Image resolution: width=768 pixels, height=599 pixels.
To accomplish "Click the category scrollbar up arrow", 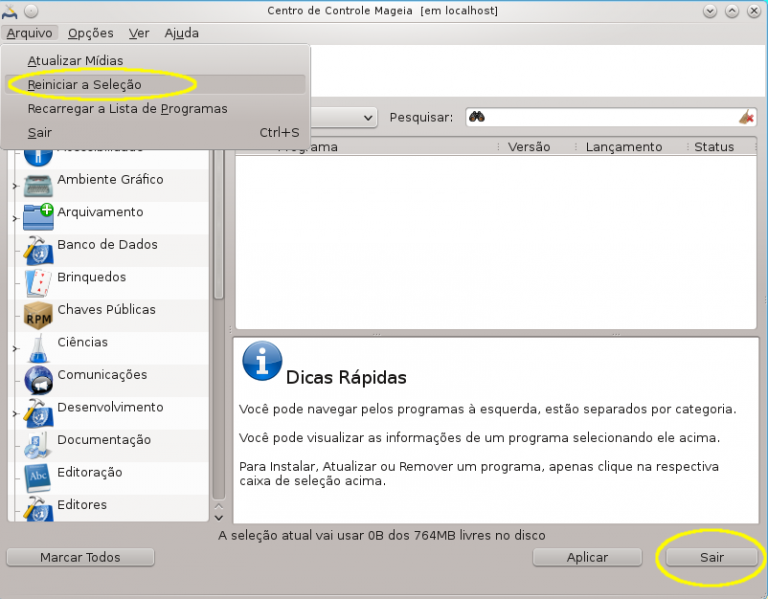I will pos(219,506).
